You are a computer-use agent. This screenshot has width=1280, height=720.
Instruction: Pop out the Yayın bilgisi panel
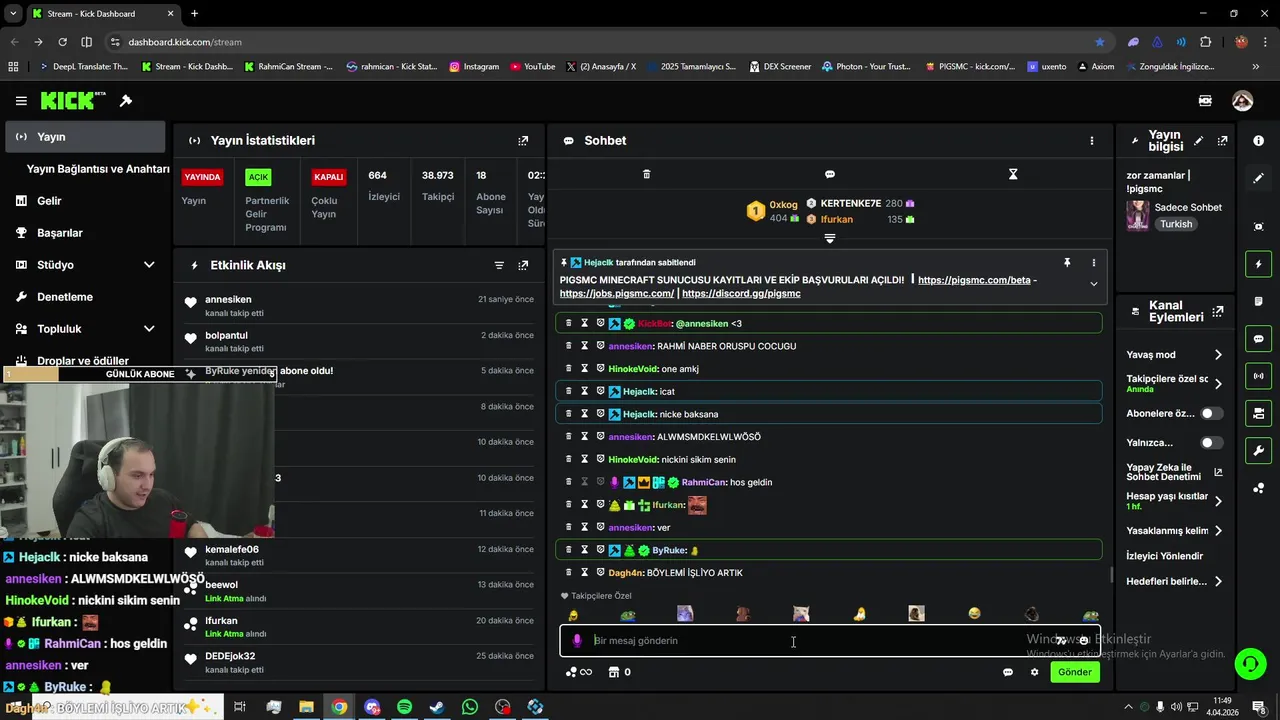click(1222, 141)
